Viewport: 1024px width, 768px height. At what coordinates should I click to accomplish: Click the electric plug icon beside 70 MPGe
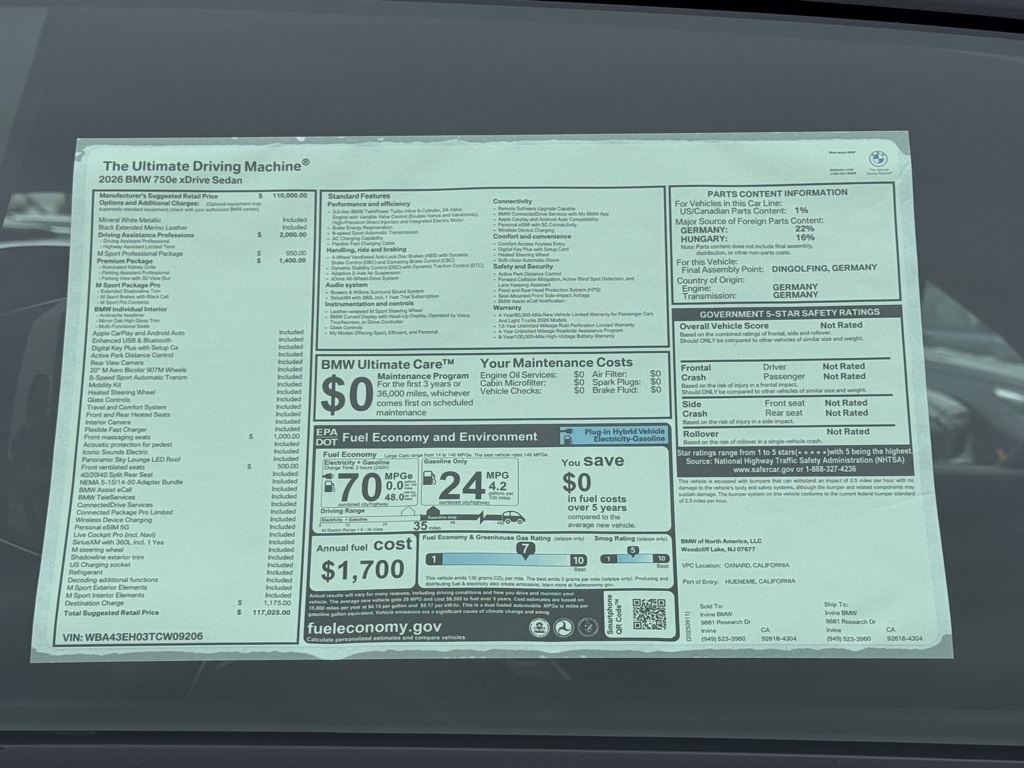[328, 475]
